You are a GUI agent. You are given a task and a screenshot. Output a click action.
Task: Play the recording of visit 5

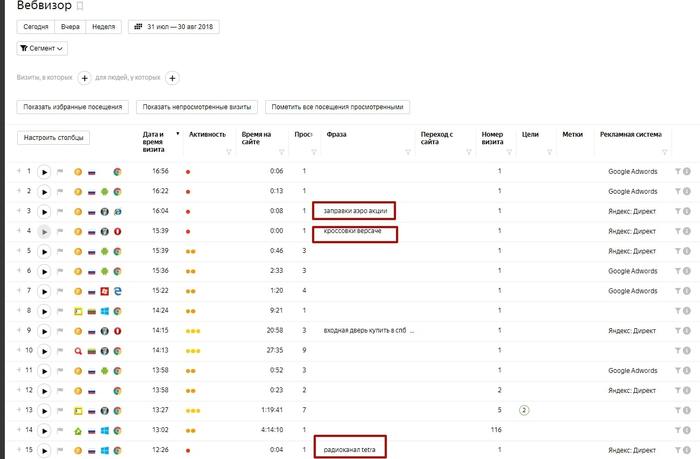[44, 251]
